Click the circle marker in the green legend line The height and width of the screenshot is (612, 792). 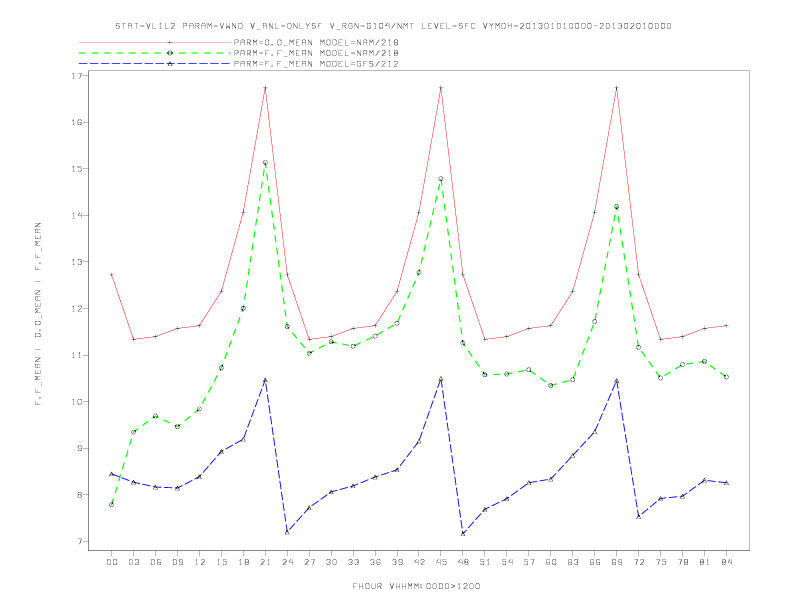point(170,53)
